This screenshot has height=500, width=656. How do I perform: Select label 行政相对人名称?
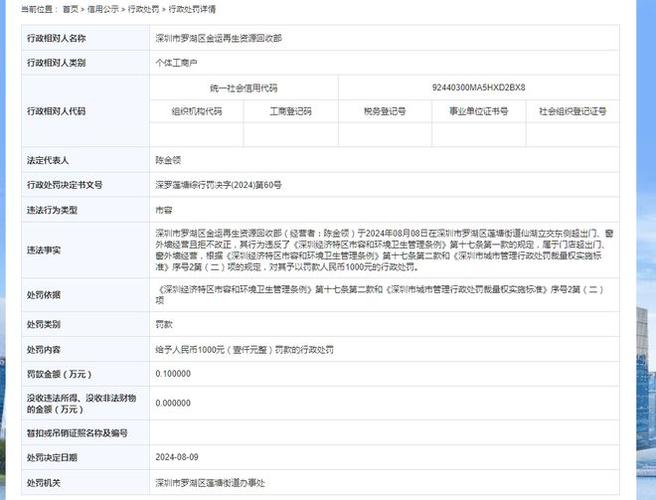(56, 38)
